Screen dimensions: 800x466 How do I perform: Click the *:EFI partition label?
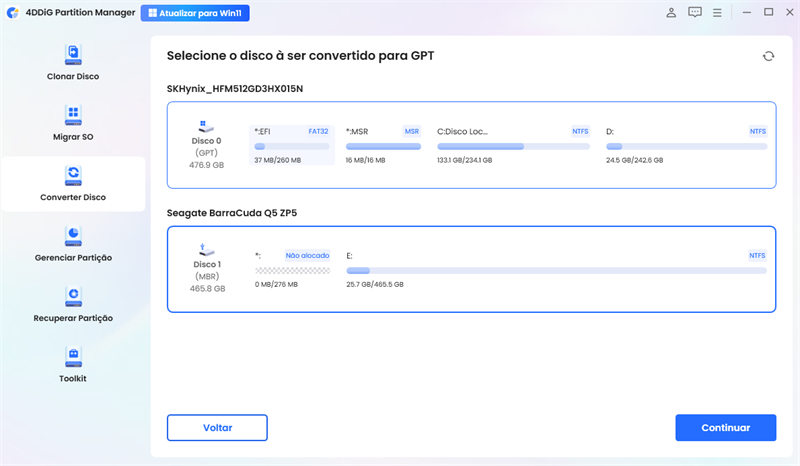click(x=262, y=131)
